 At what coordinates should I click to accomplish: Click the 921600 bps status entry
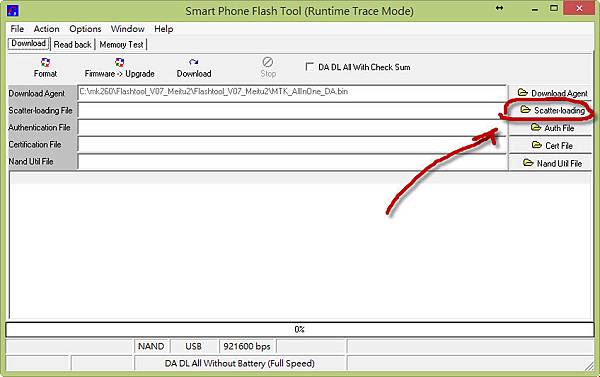247,346
